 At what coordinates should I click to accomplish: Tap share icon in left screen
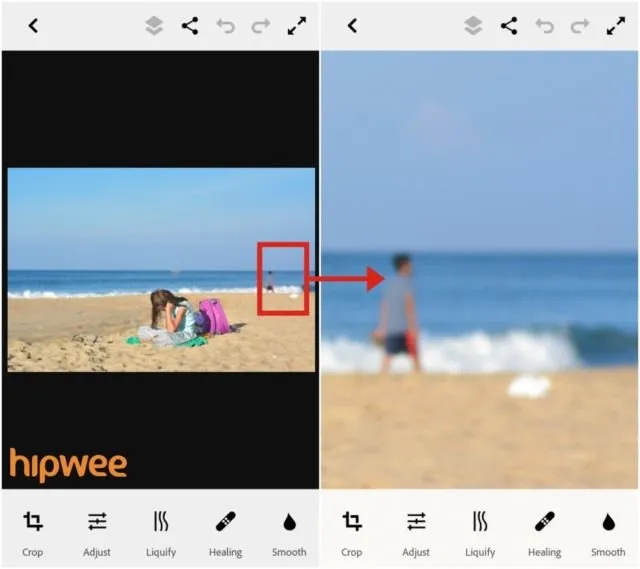click(190, 26)
